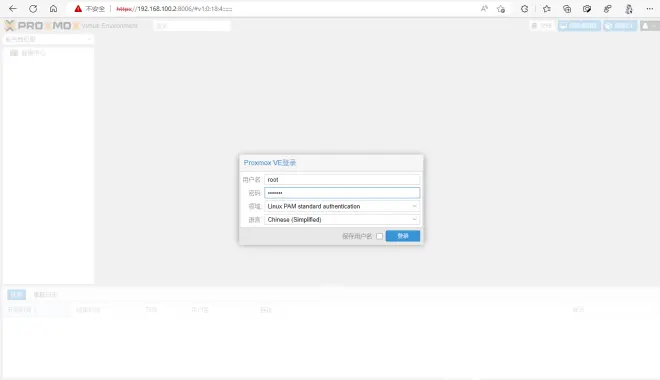Image resolution: width=660 pixels, height=380 pixels.
Task: Open the browser extensions puzzle icon
Action: pos(524,8)
